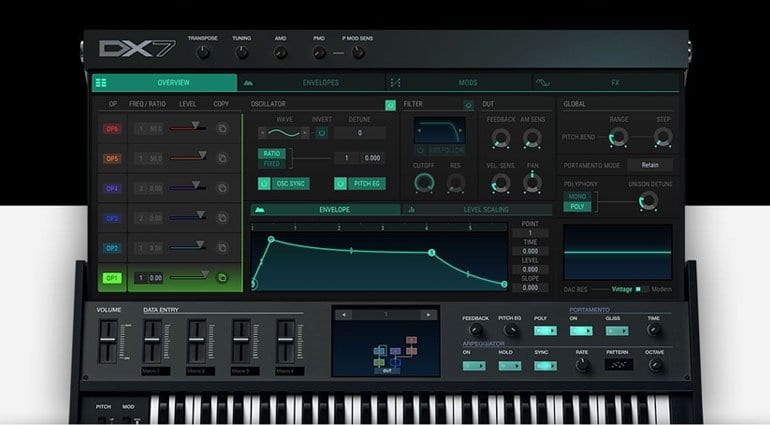
Task: Toggle the Arpeggiator On switch
Action: (474, 366)
